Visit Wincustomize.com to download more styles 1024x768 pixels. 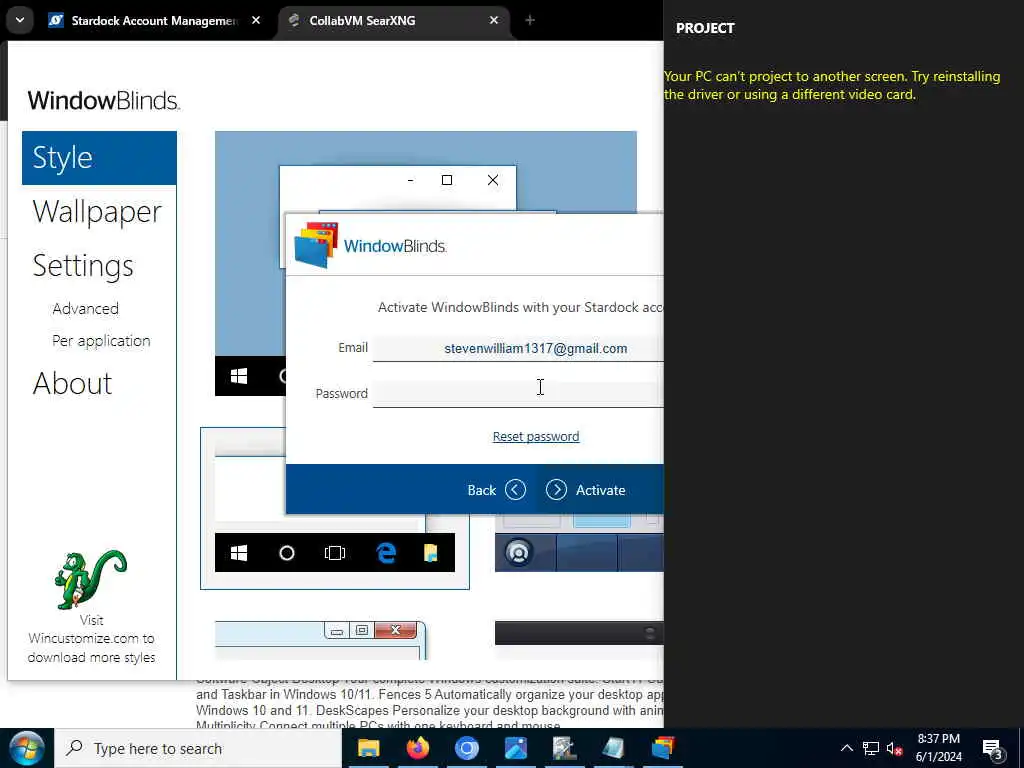pyautogui.click(x=91, y=639)
